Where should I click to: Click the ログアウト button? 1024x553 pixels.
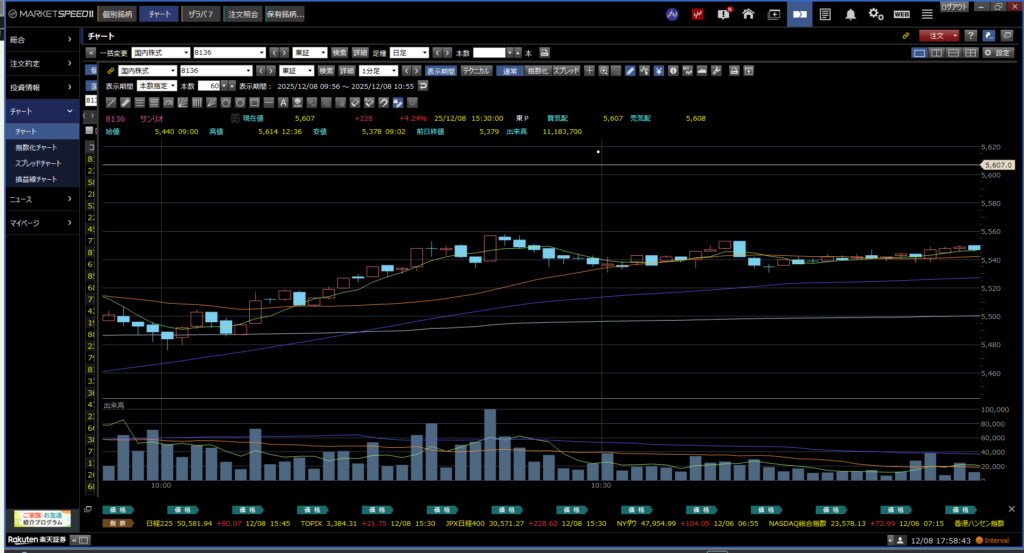click(954, 7)
